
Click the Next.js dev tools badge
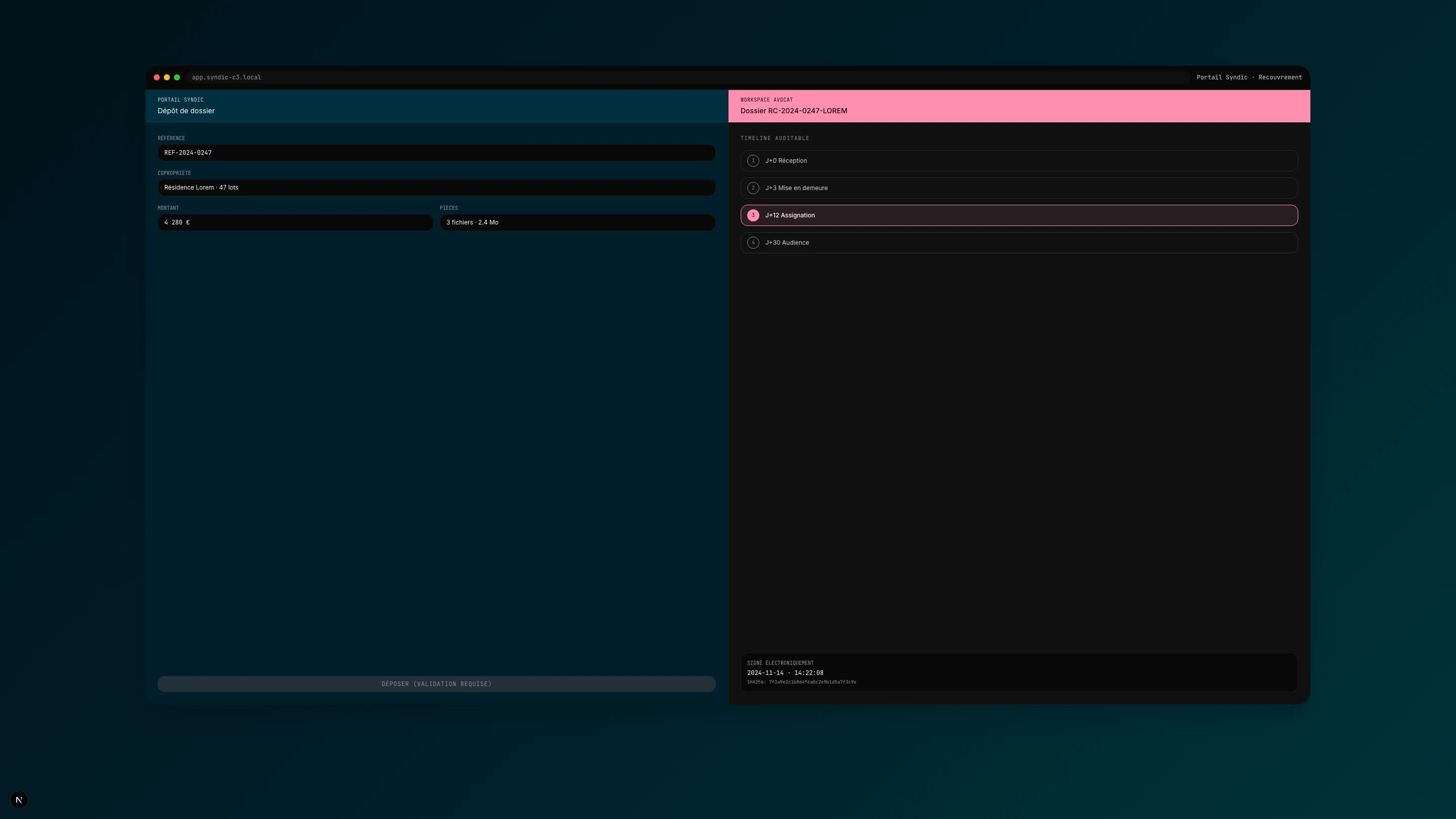tap(19, 799)
